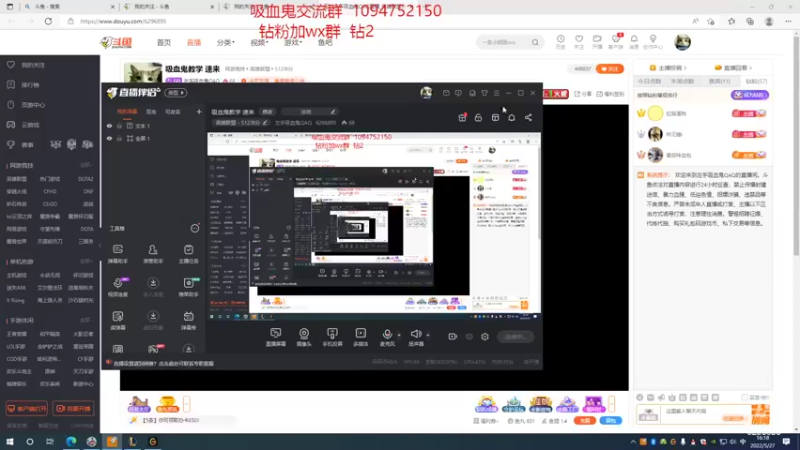This screenshot has width=800, height=450.
Task: Expand the small panel arrow beside bottom-left activity banners
Action: [x=187, y=404]
